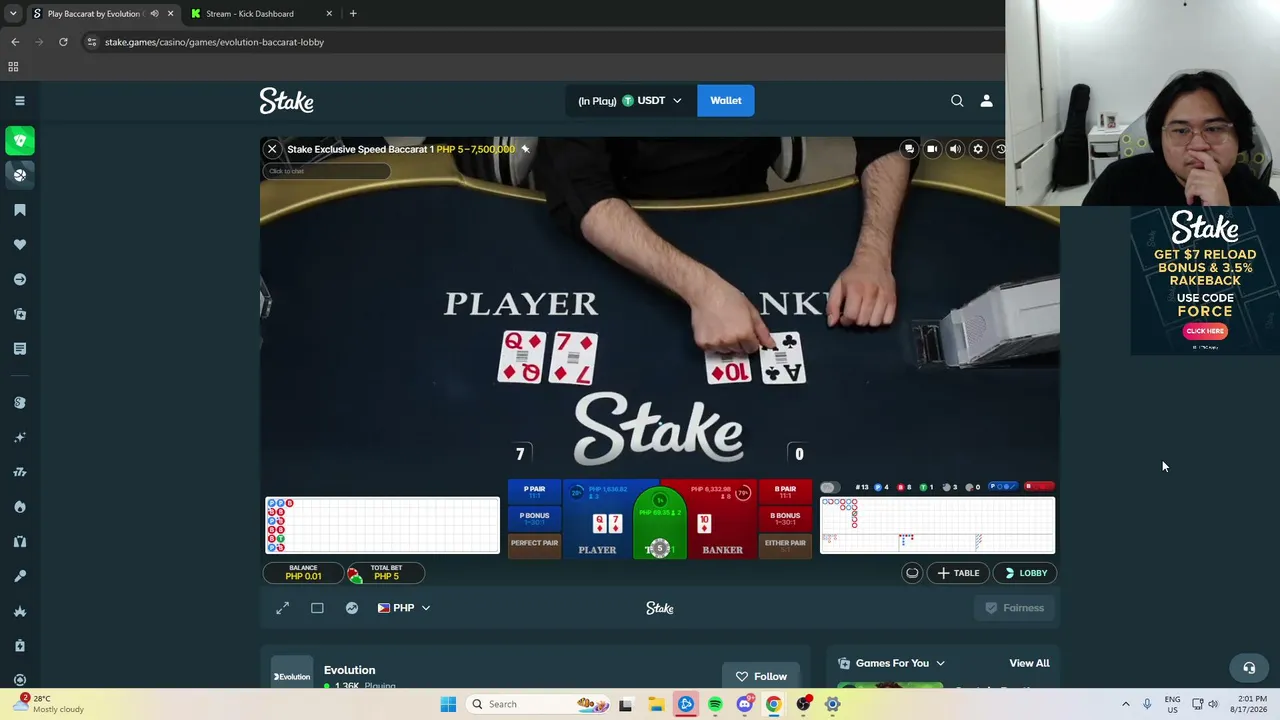
Task: Bet on EITHER PAIR spot
Action: point(785,545)
